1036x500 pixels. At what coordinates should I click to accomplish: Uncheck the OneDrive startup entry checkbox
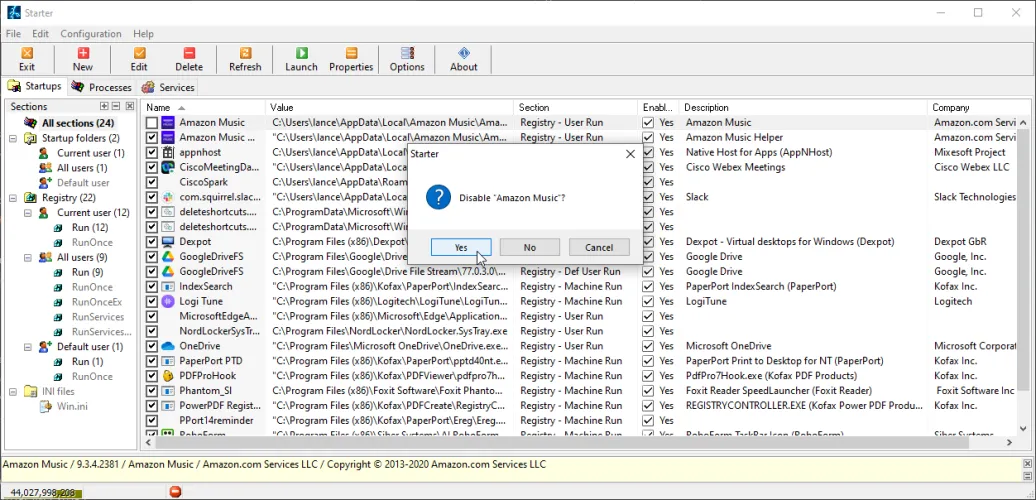point(152,346)
